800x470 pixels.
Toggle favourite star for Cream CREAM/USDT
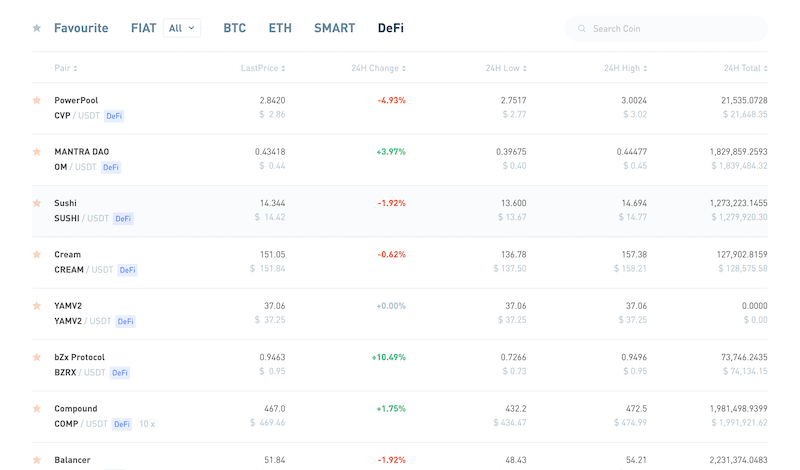click(x=37, y=255)
